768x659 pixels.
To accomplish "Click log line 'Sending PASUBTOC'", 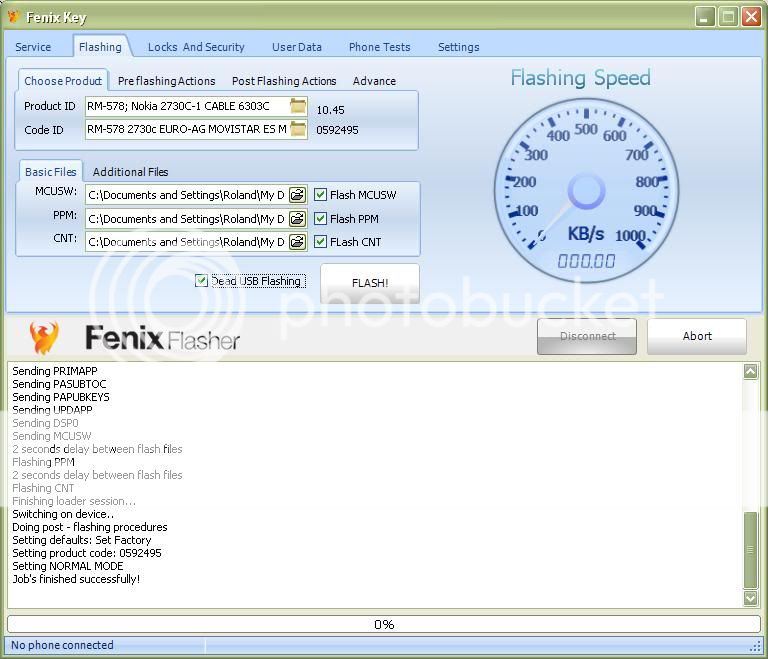I will (59, 384).
